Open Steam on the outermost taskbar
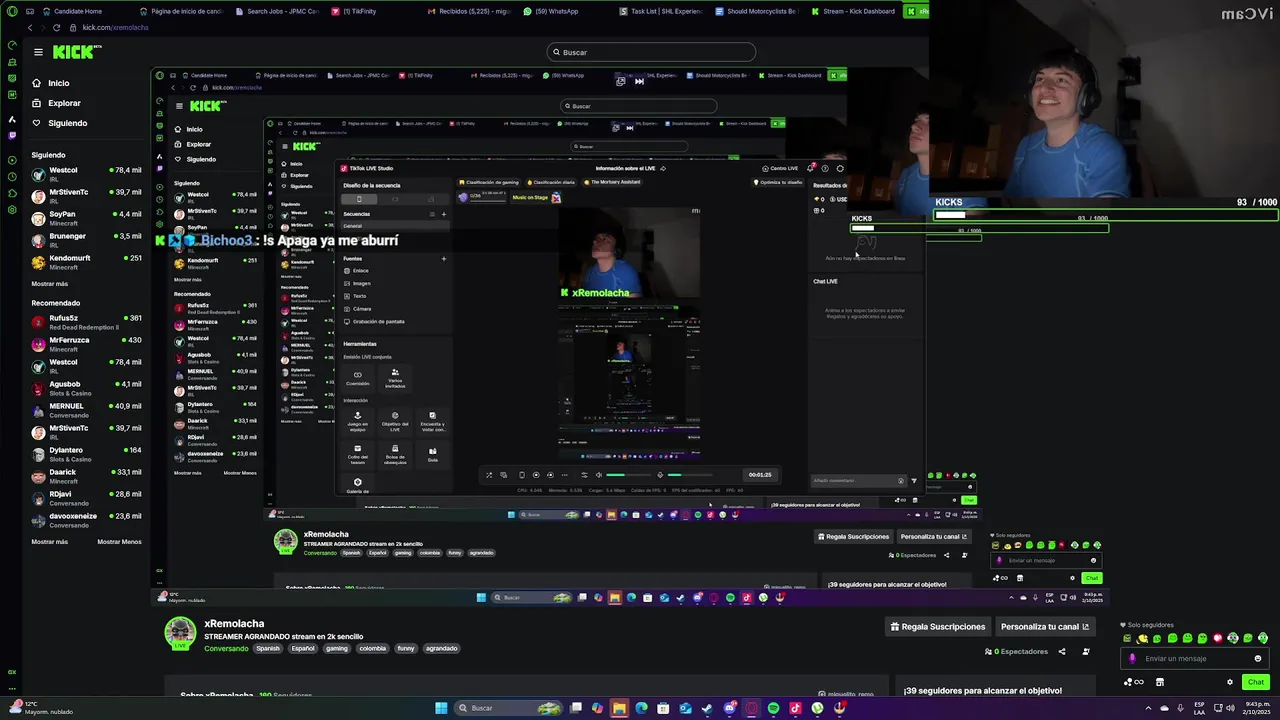Viewport: 1280px width, 720px height. click(x=706, y=708)
